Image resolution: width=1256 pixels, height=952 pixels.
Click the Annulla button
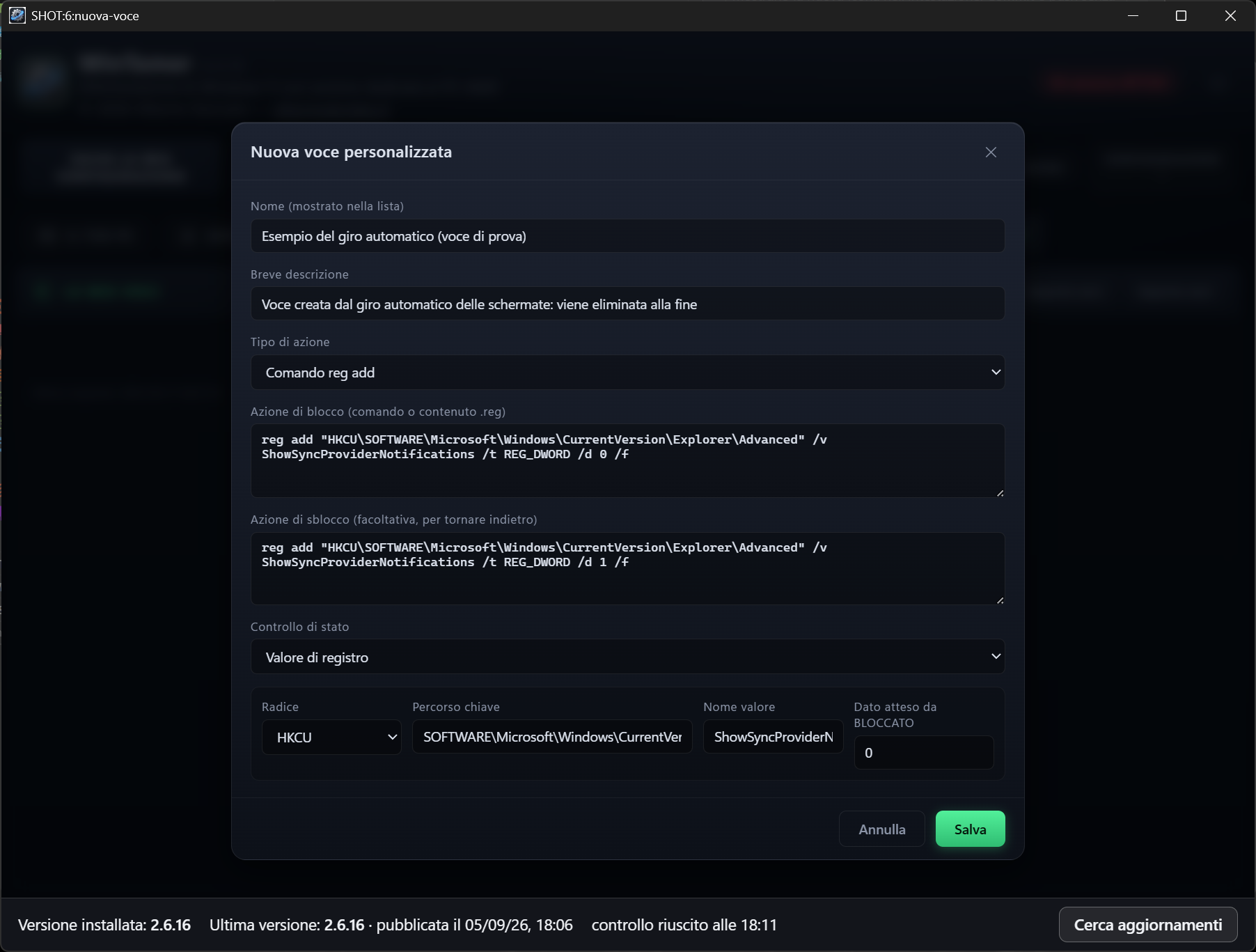click(x=881, y=829)
